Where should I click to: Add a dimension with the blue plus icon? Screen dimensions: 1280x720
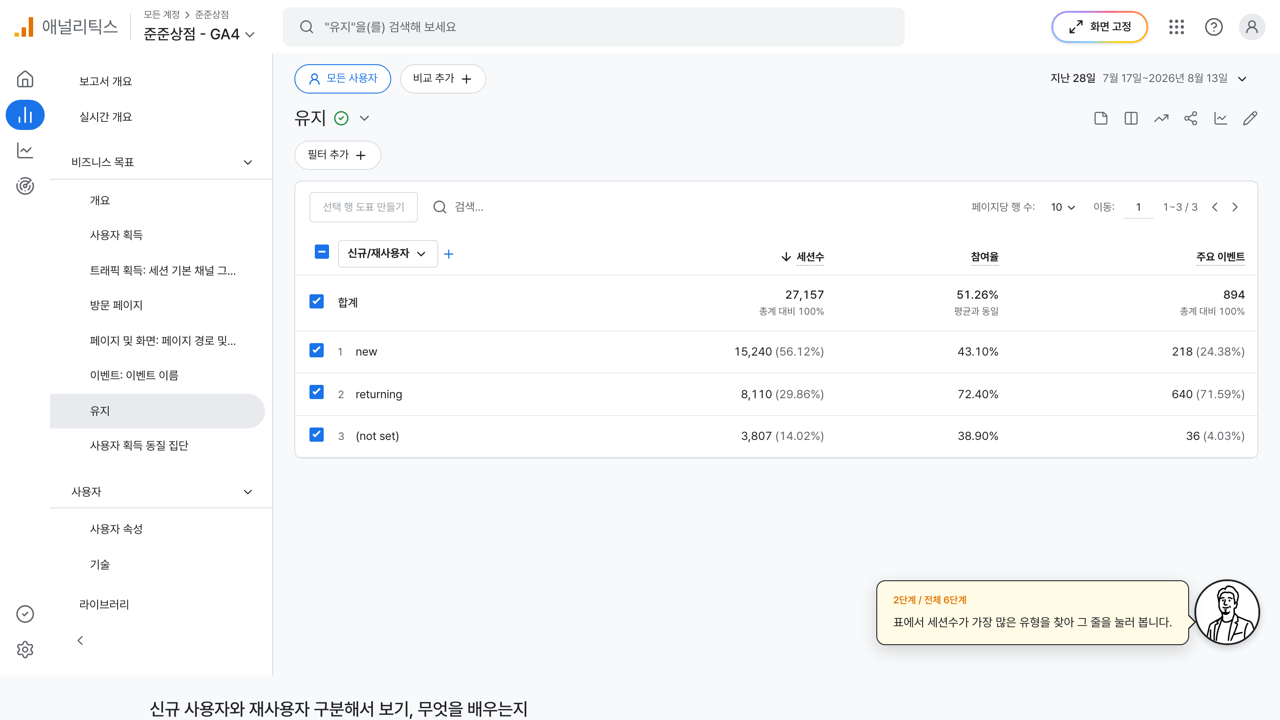(x=449, y=254)
